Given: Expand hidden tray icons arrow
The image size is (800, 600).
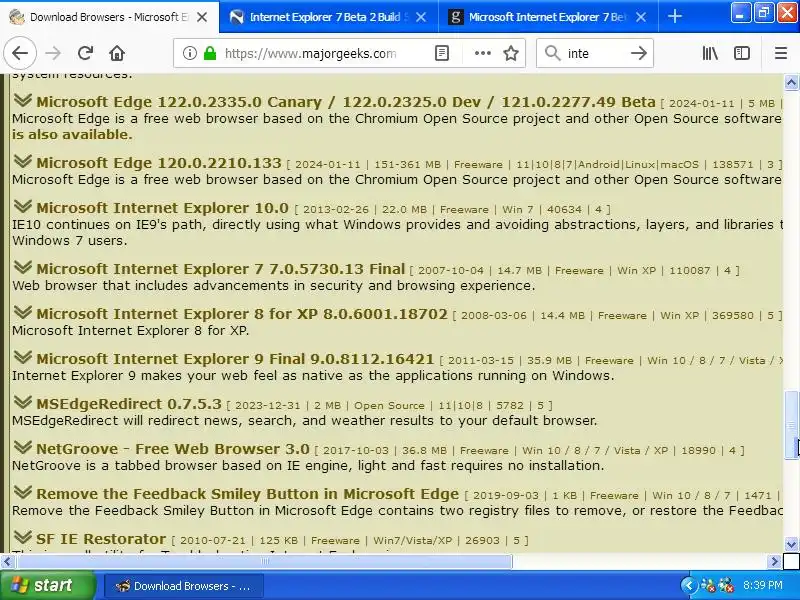Looking at the screenshot, I should click(688, 585).
